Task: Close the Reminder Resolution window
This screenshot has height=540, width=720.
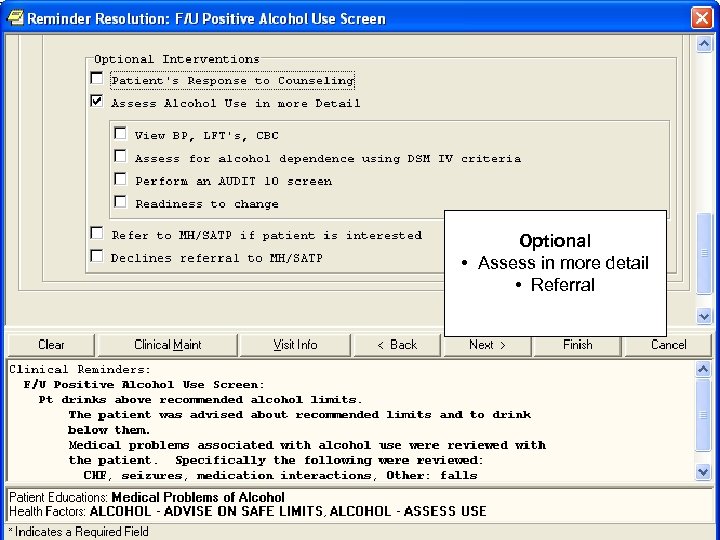Action: coord(702,18)
